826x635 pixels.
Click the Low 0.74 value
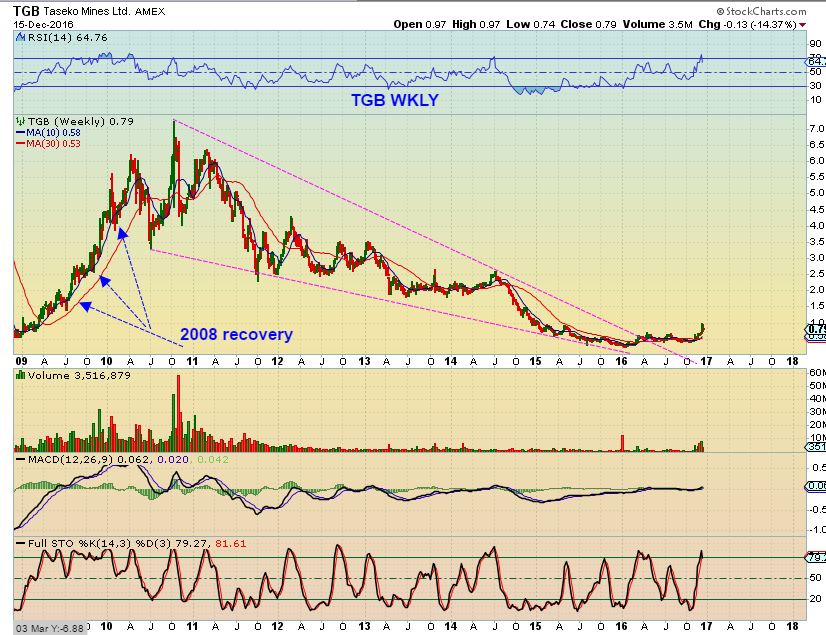[x=530, y=24]
